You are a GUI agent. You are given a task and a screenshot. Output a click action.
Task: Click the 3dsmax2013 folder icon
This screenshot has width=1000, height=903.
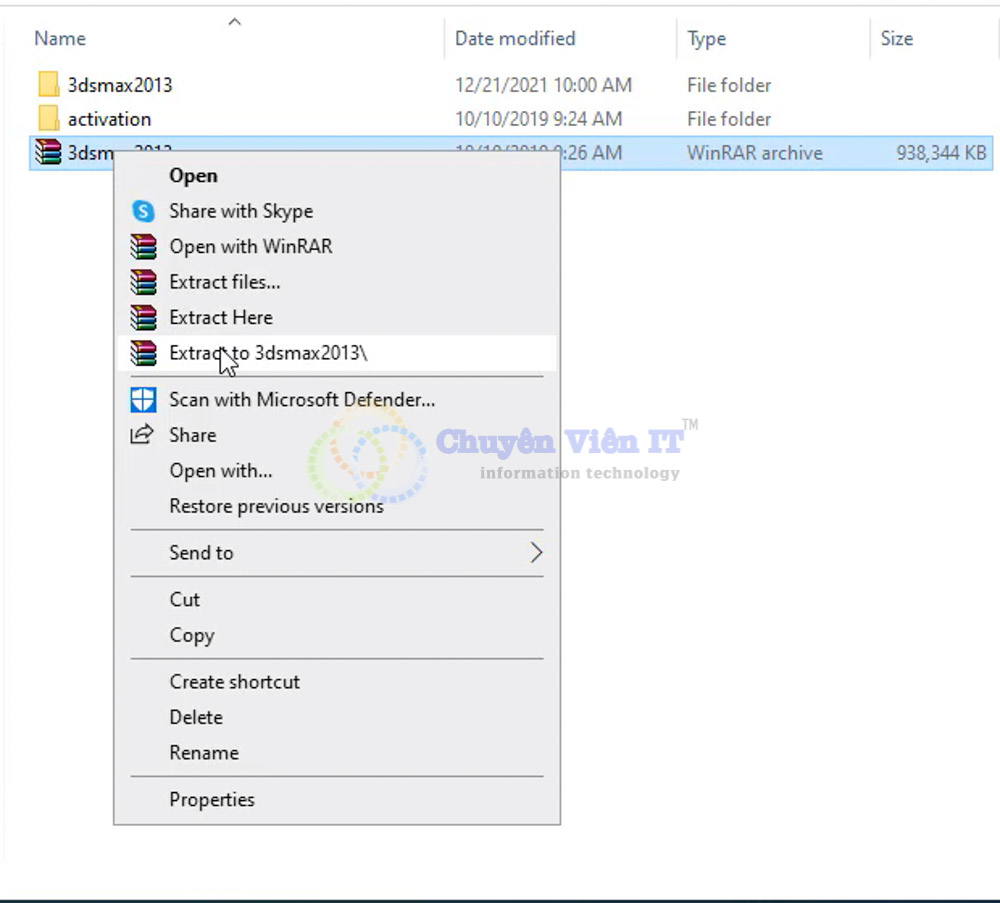[48, 85]
